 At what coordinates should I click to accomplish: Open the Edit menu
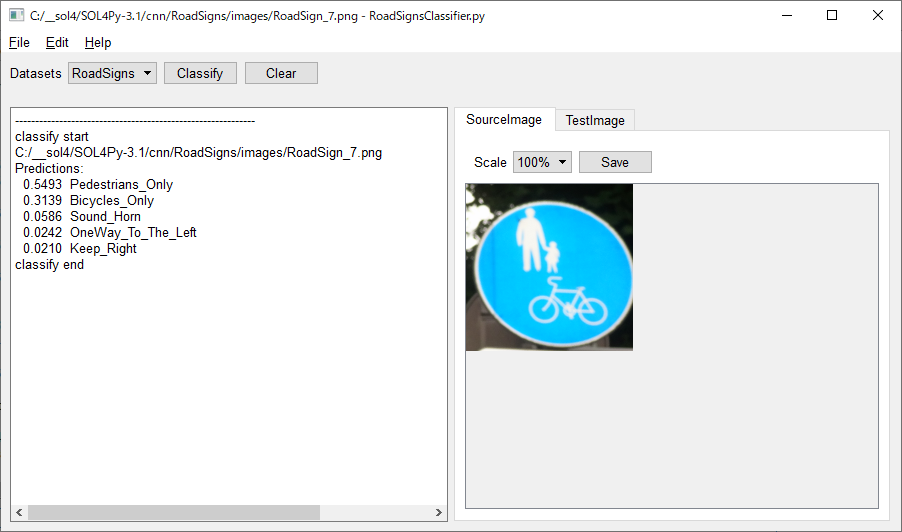click(x=57, y=43)
